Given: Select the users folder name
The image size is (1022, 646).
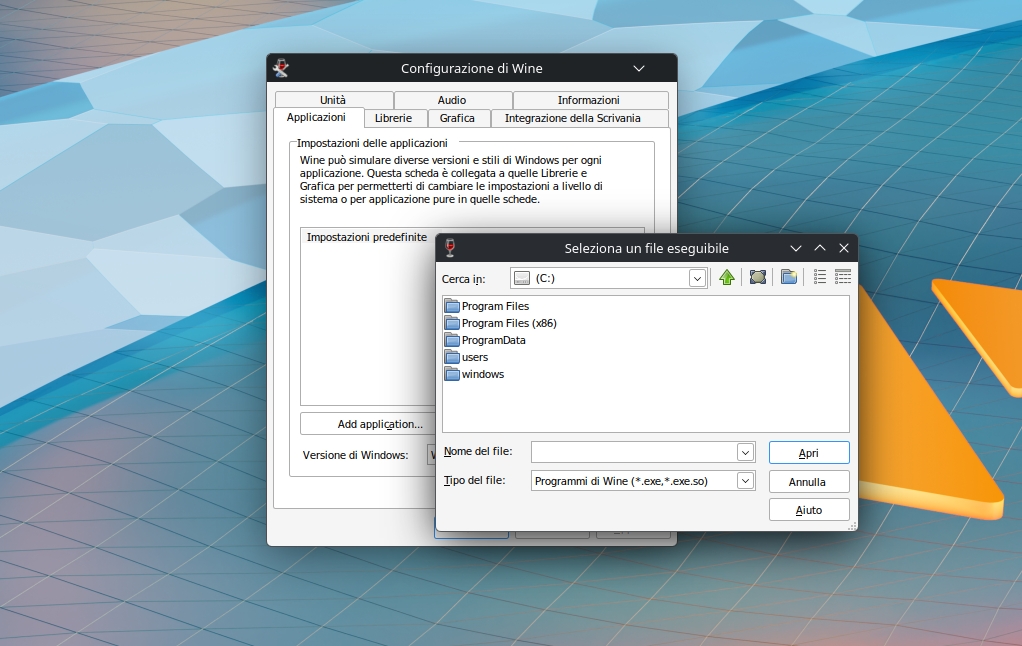Looking at the screenshot, I should point(474,357).
